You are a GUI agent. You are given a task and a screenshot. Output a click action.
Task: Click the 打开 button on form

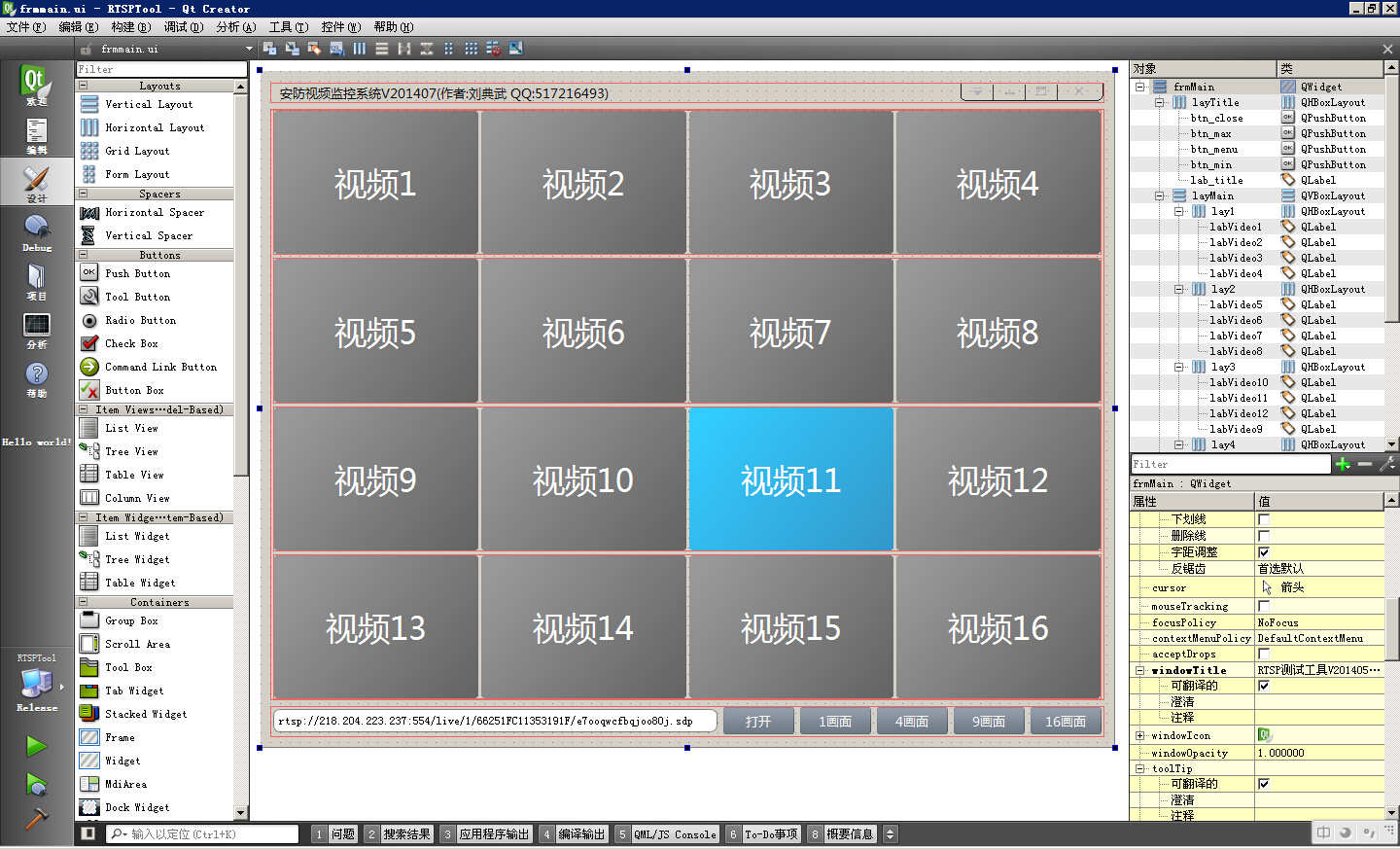(758, 721)
